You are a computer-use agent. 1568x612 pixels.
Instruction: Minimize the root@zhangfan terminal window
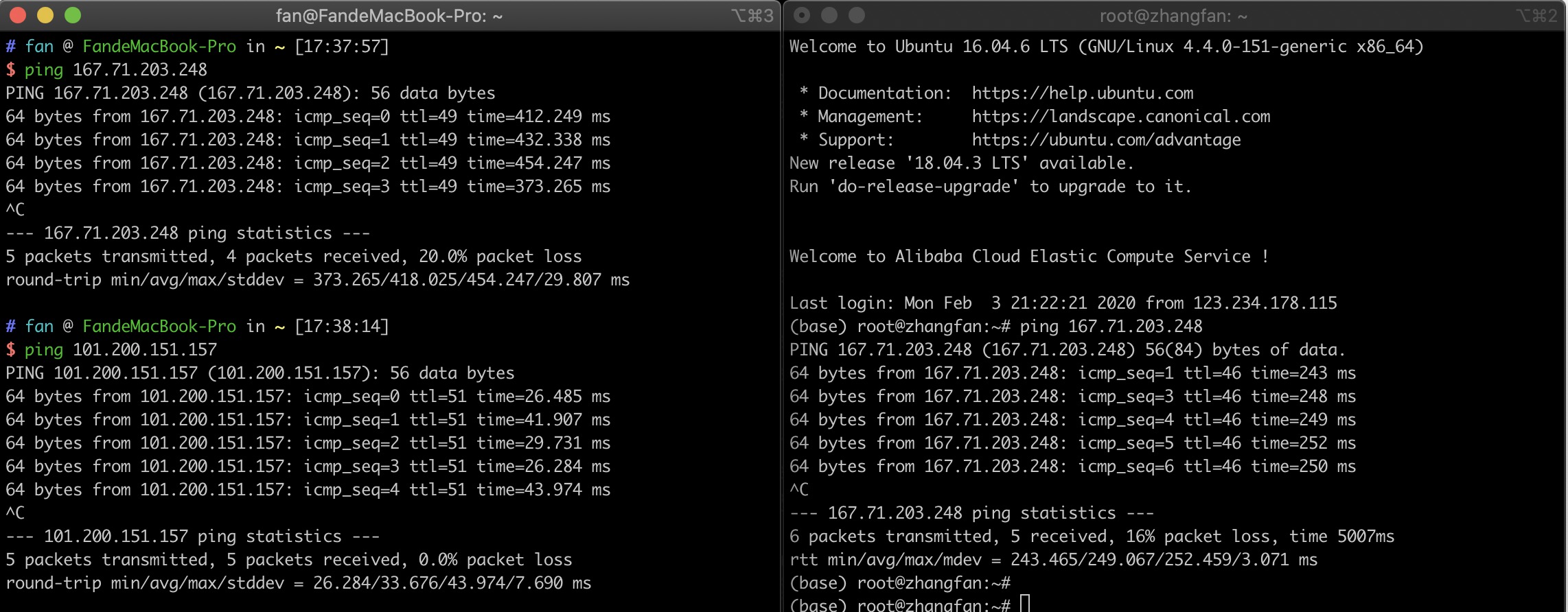click(x=829, y=15)
